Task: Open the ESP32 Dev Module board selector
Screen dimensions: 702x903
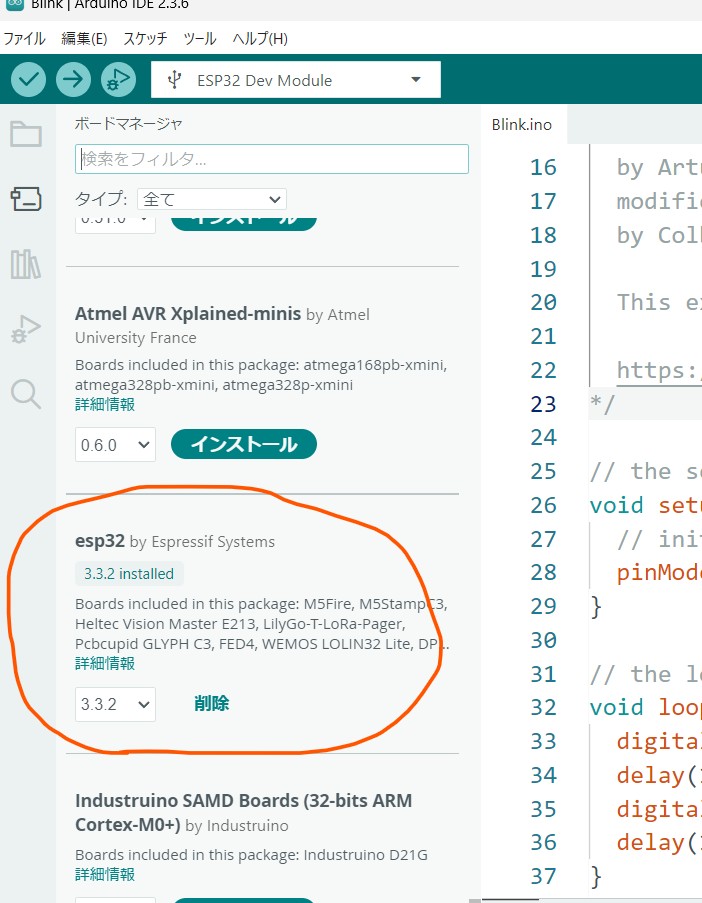Action: pos(296,80)
